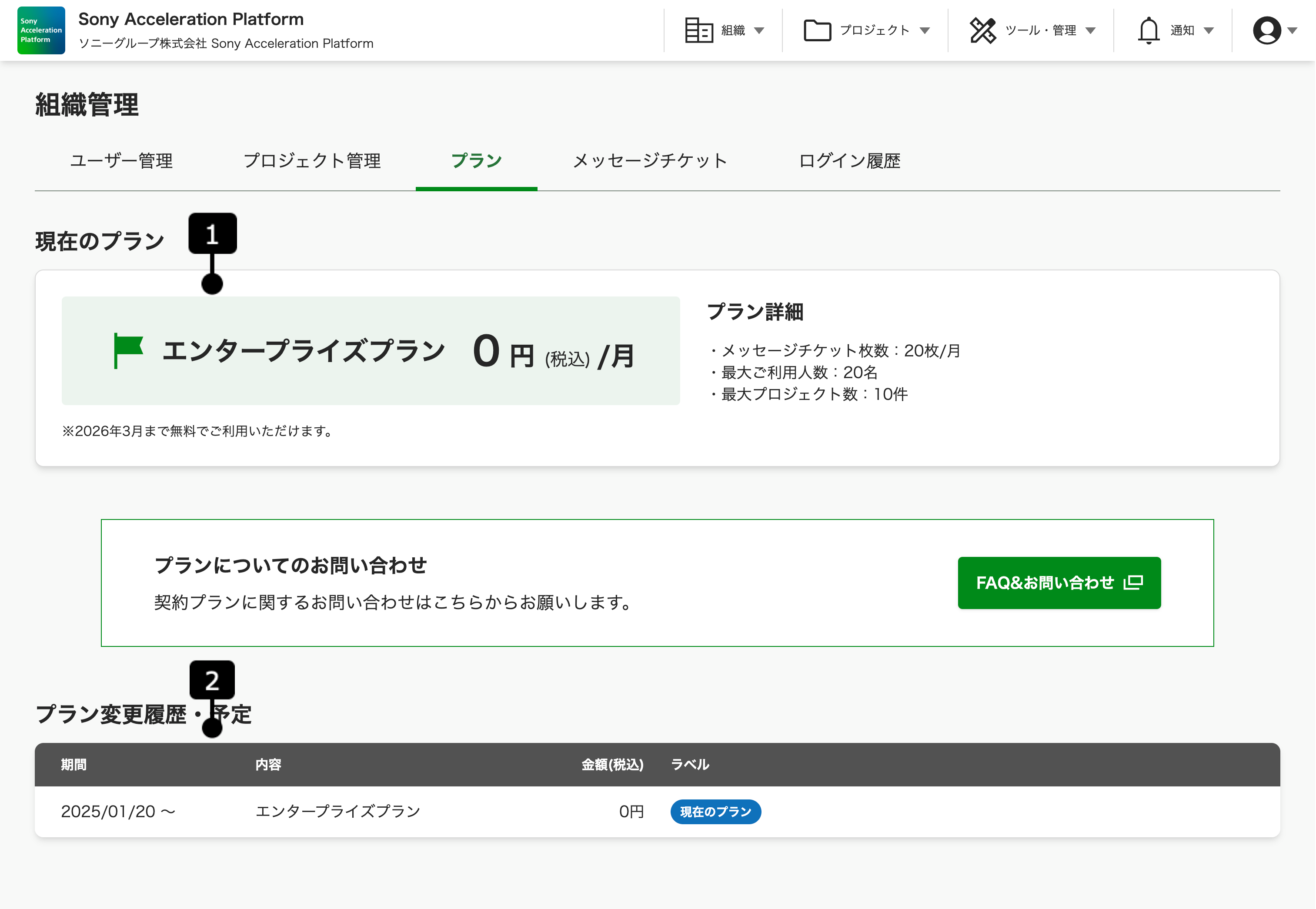Click the プランについてのお問い合わせ heading
This screenshot has height=909, width=1316.
[x=291, y=566]
